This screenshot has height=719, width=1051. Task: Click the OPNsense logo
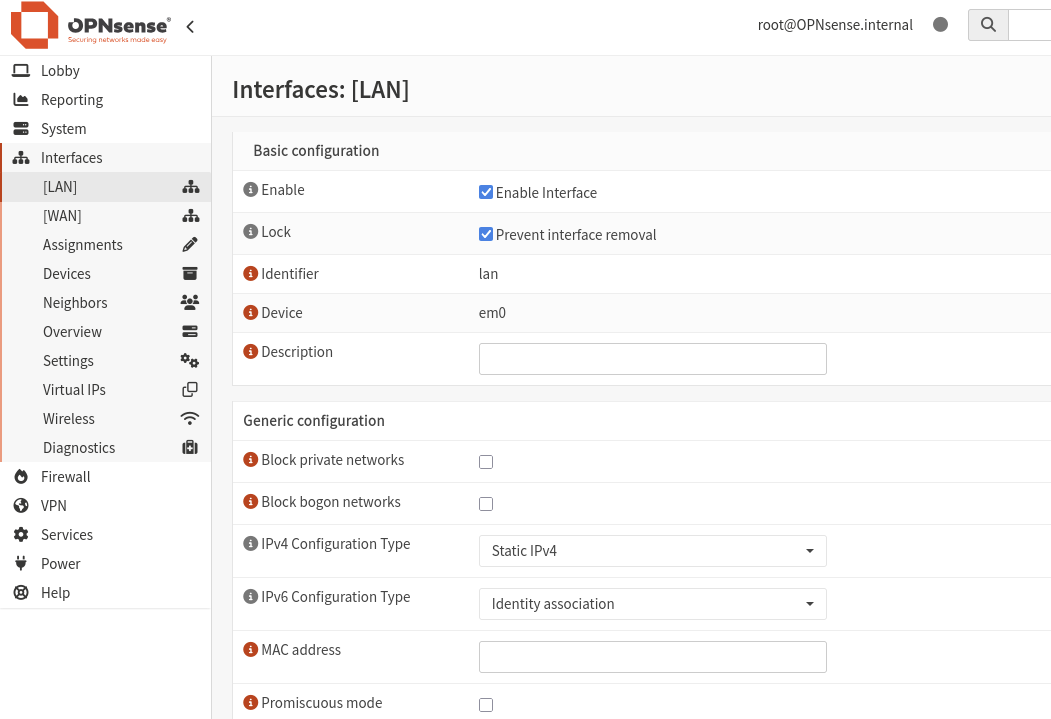coord(90,25)
